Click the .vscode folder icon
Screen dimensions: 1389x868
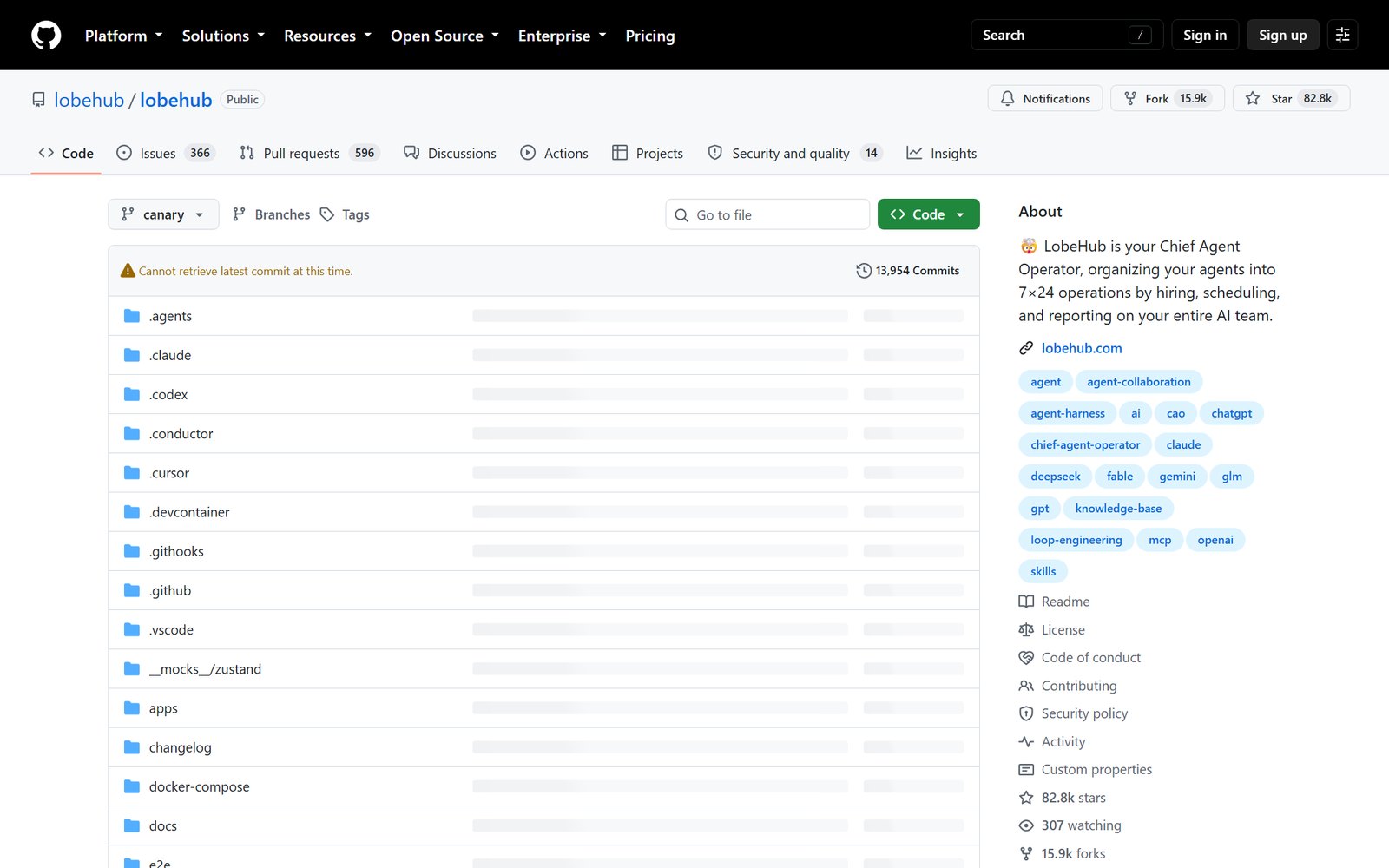click(x=132, y=629)
